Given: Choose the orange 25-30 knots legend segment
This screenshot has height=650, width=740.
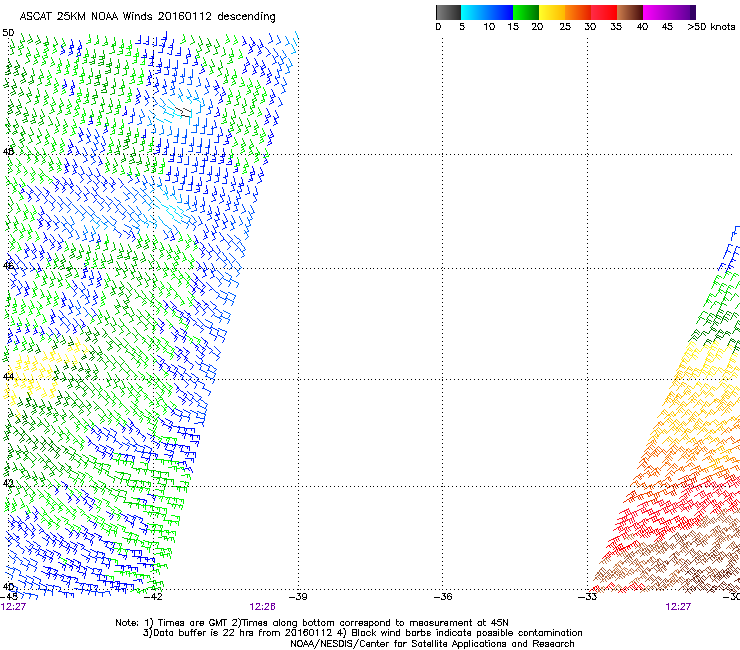Looking at the screenshot, I should point(578,12).
